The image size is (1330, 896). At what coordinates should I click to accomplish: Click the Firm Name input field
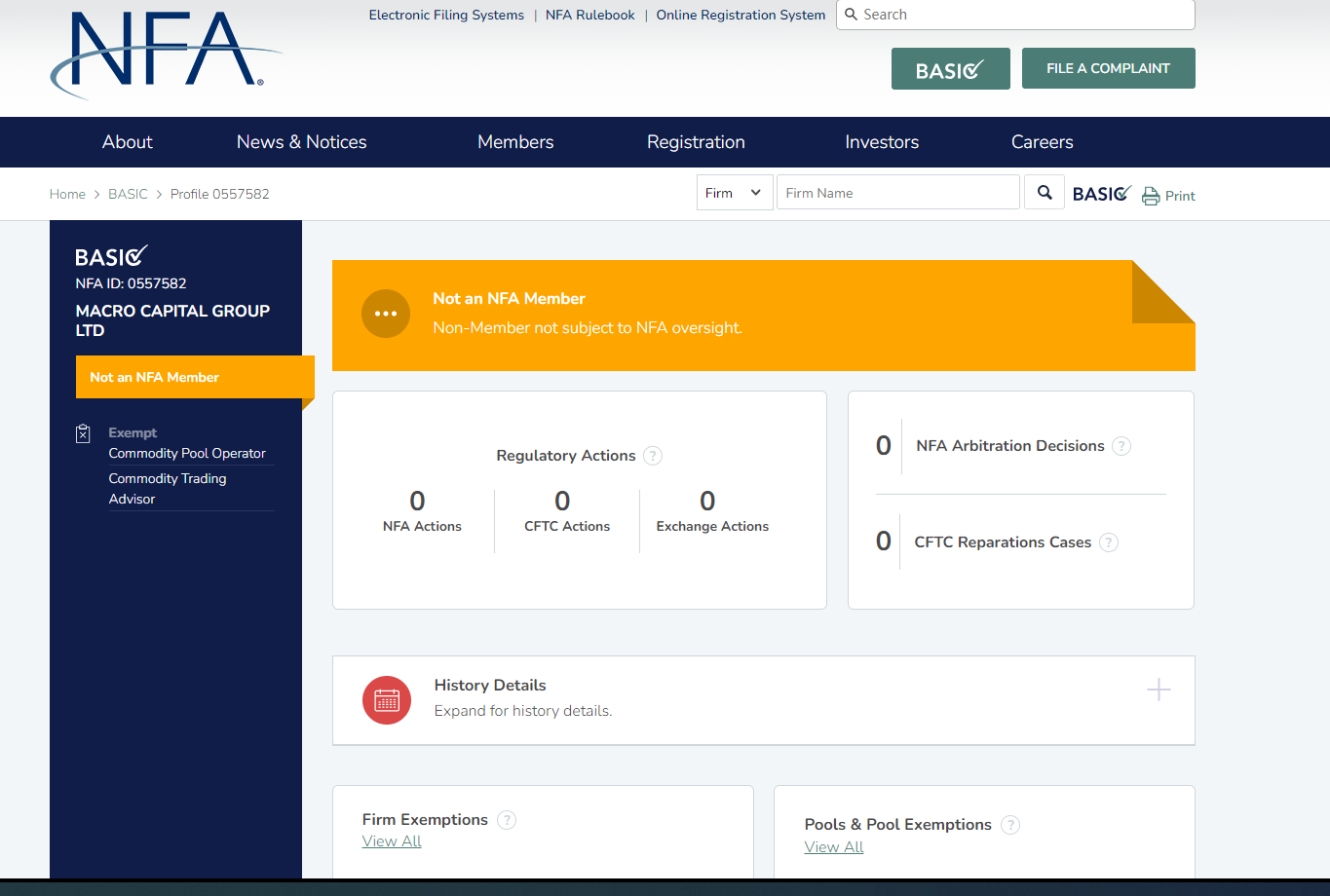coord(897,193)
